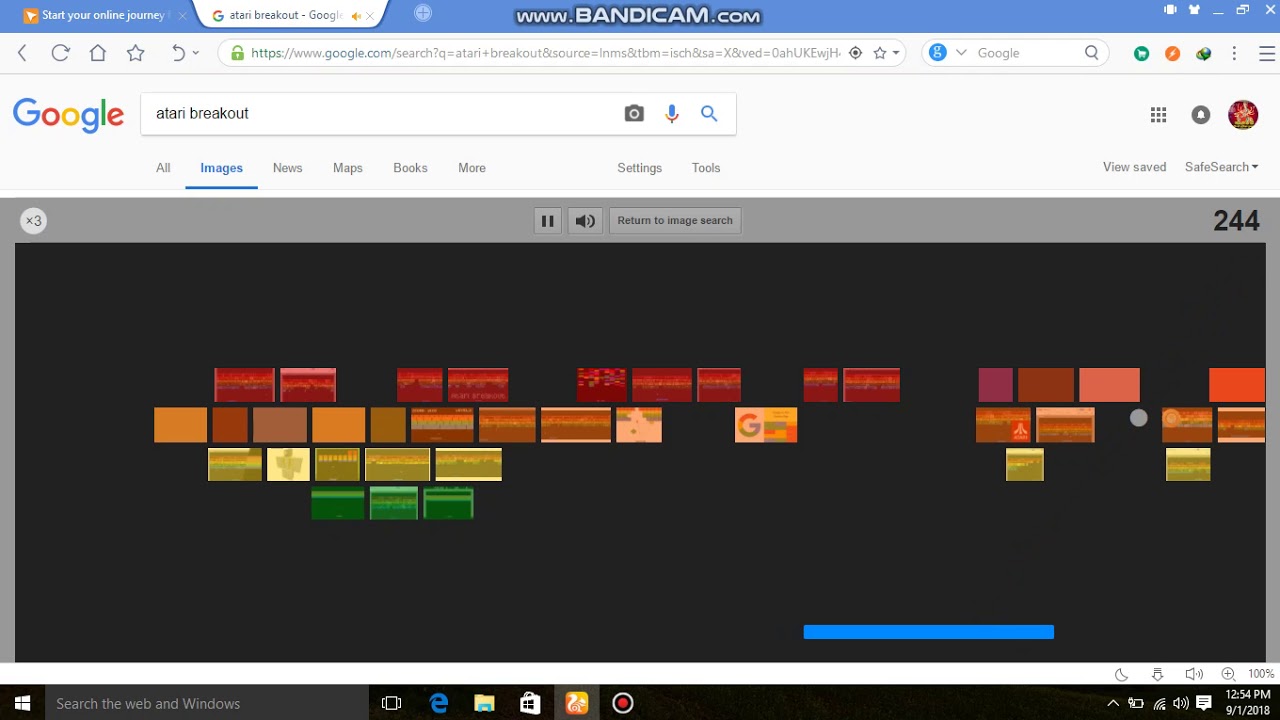Switch to the atari breakout tab

(286, 15)
